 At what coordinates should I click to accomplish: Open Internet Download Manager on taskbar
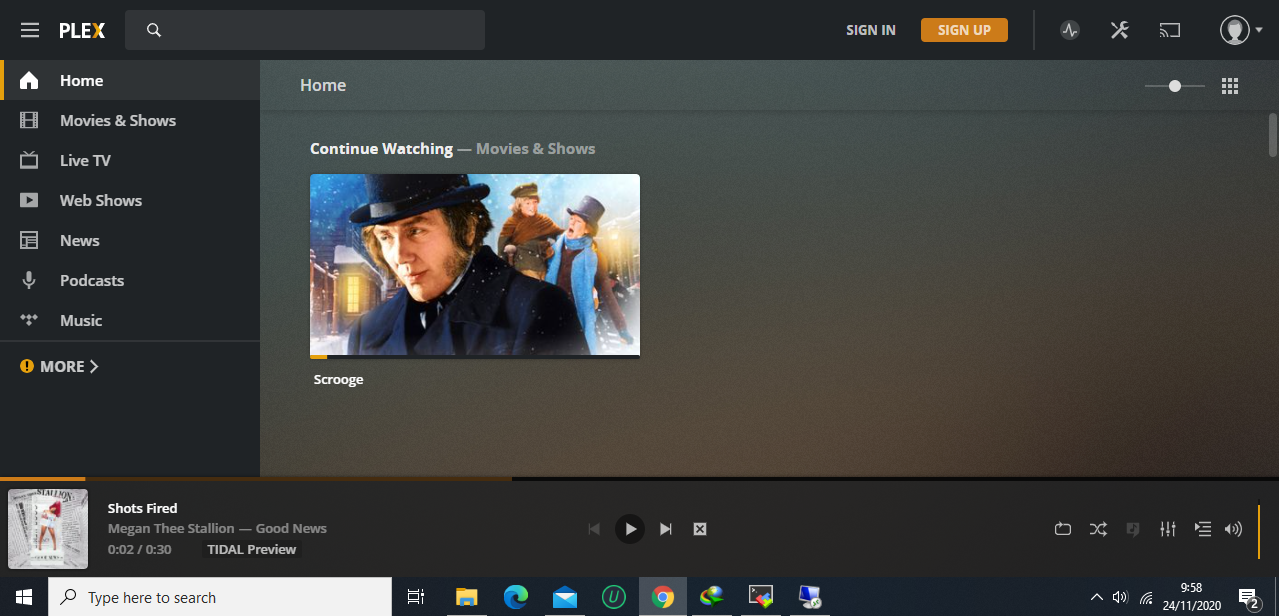pos(711,597)
